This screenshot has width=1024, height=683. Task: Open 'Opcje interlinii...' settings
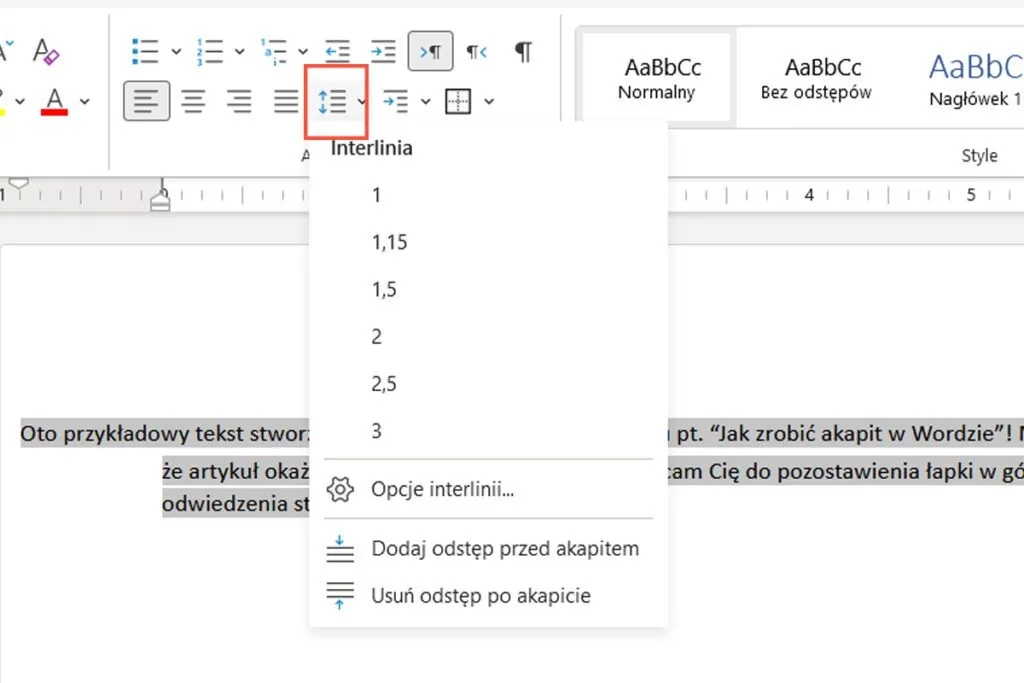(x=442, y=489)
